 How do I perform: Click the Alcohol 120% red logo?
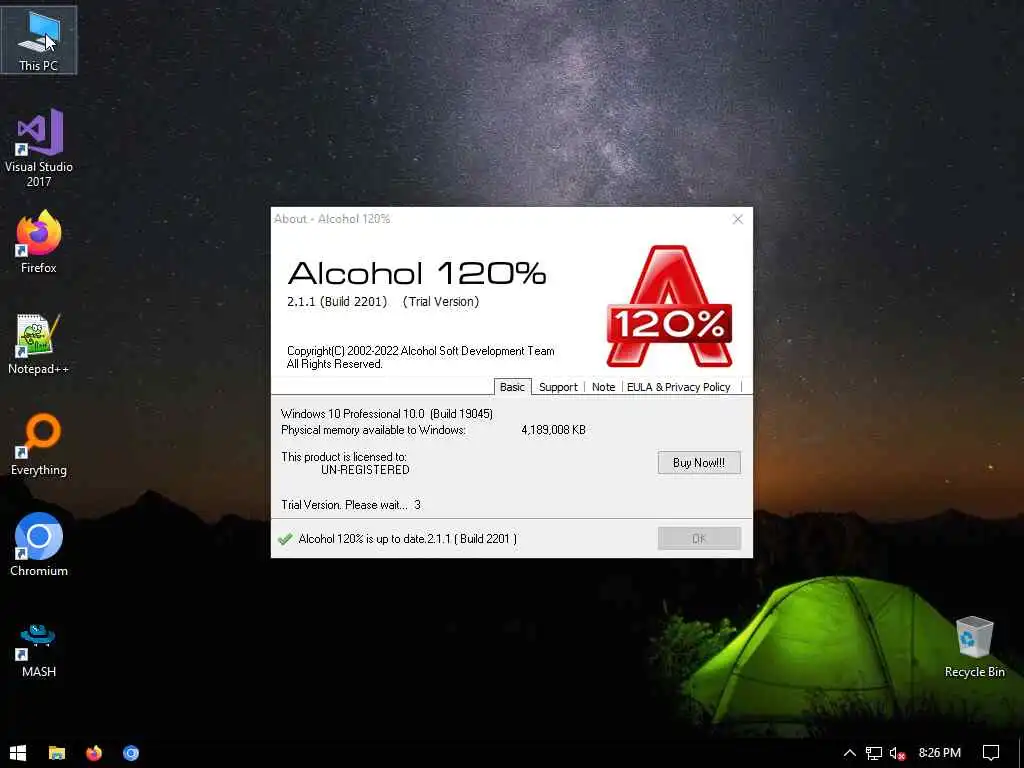pos(669,306)
